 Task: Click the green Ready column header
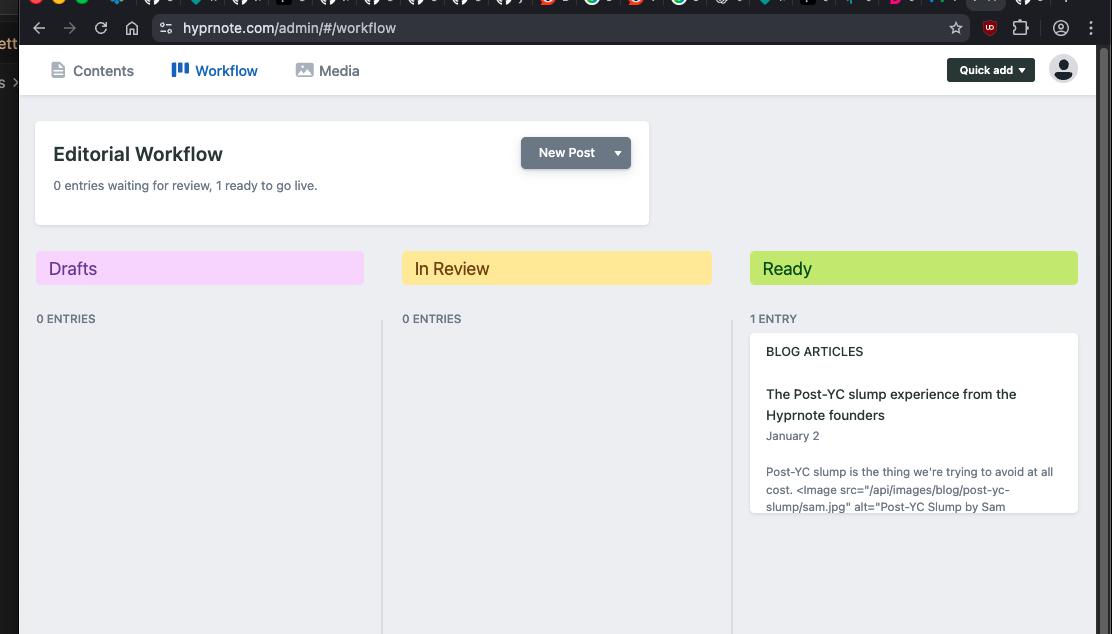click(x=913, y=268)
